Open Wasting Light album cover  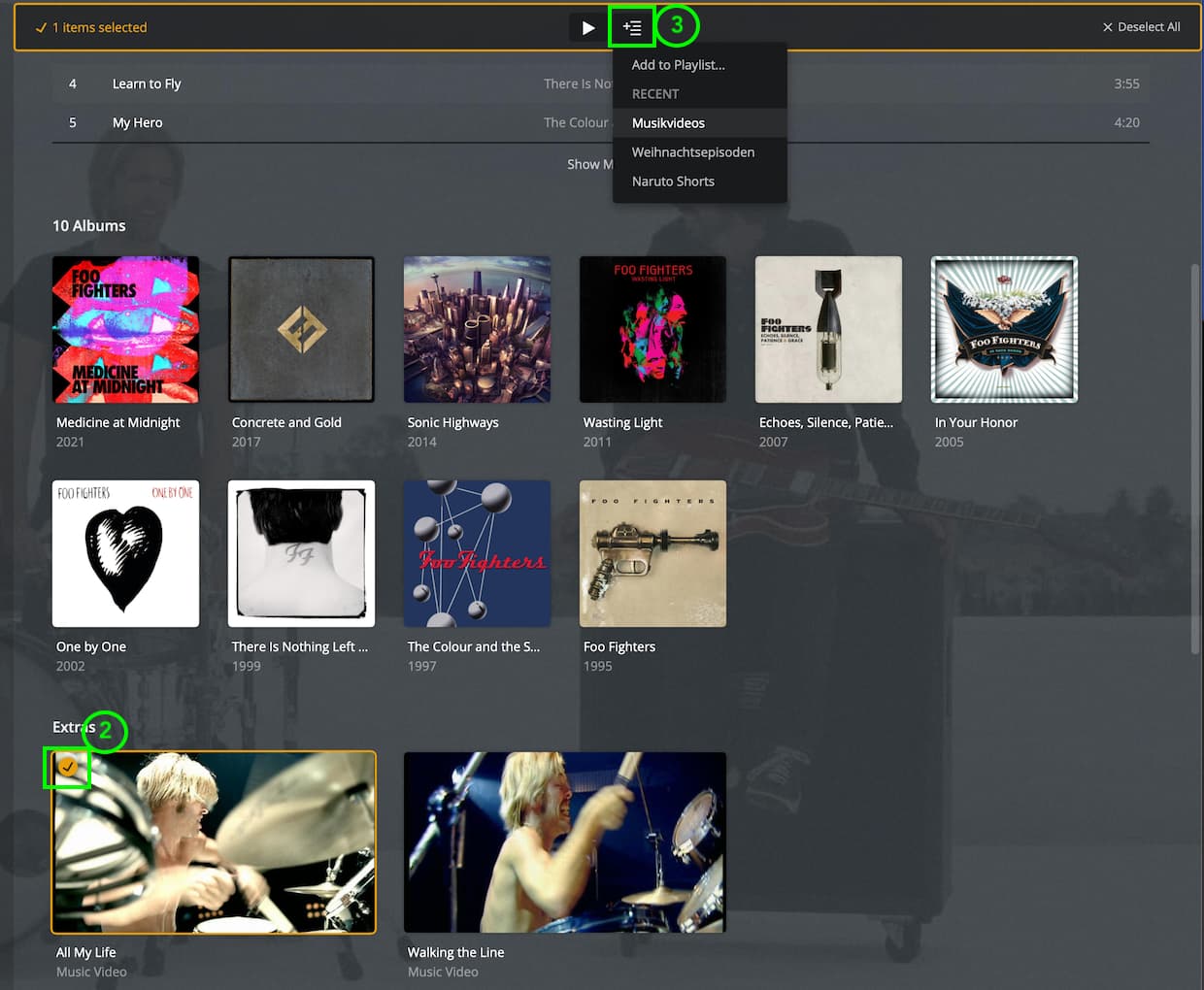click(652, 329)
